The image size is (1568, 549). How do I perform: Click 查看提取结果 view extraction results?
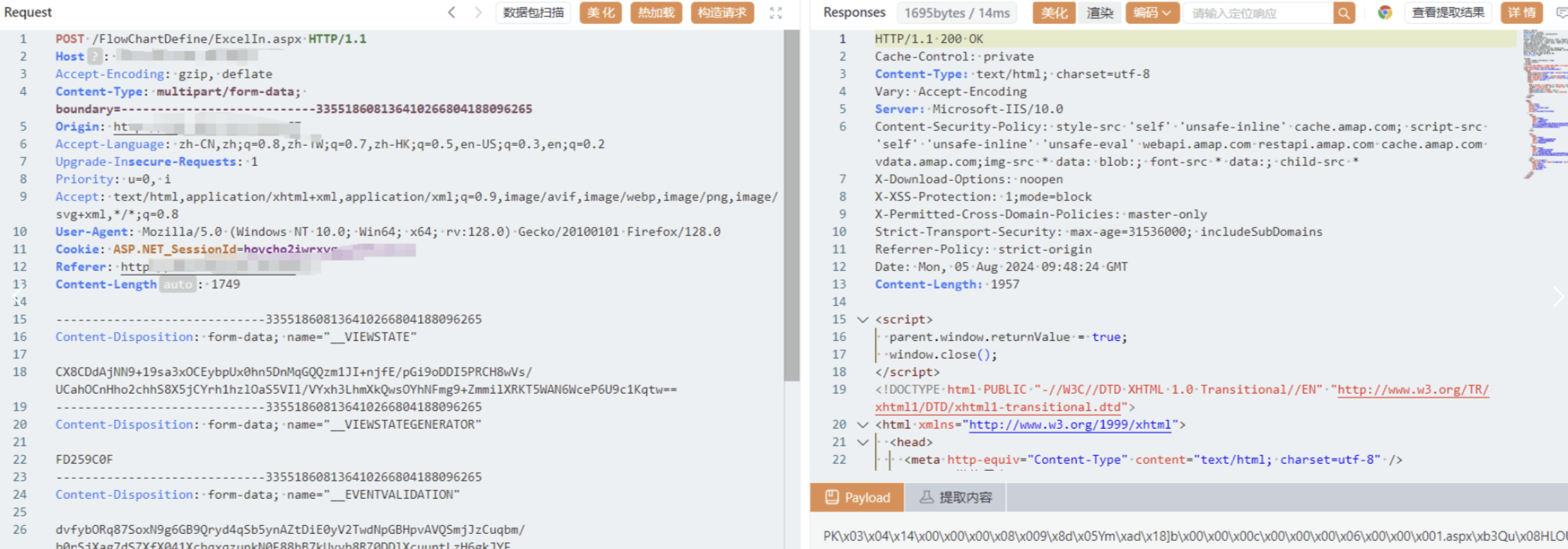[x=1448, y=13]
